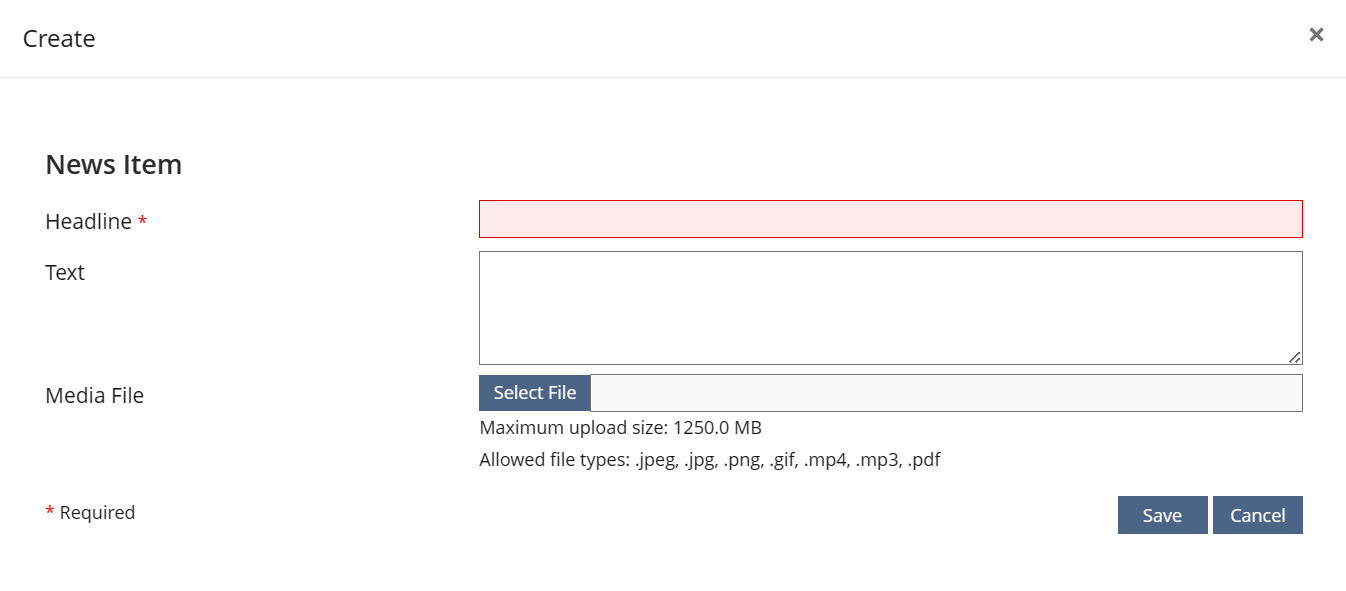Click the Headline input field
Viewport: 1346px width, 591px height.
click(x=890, y=219)
